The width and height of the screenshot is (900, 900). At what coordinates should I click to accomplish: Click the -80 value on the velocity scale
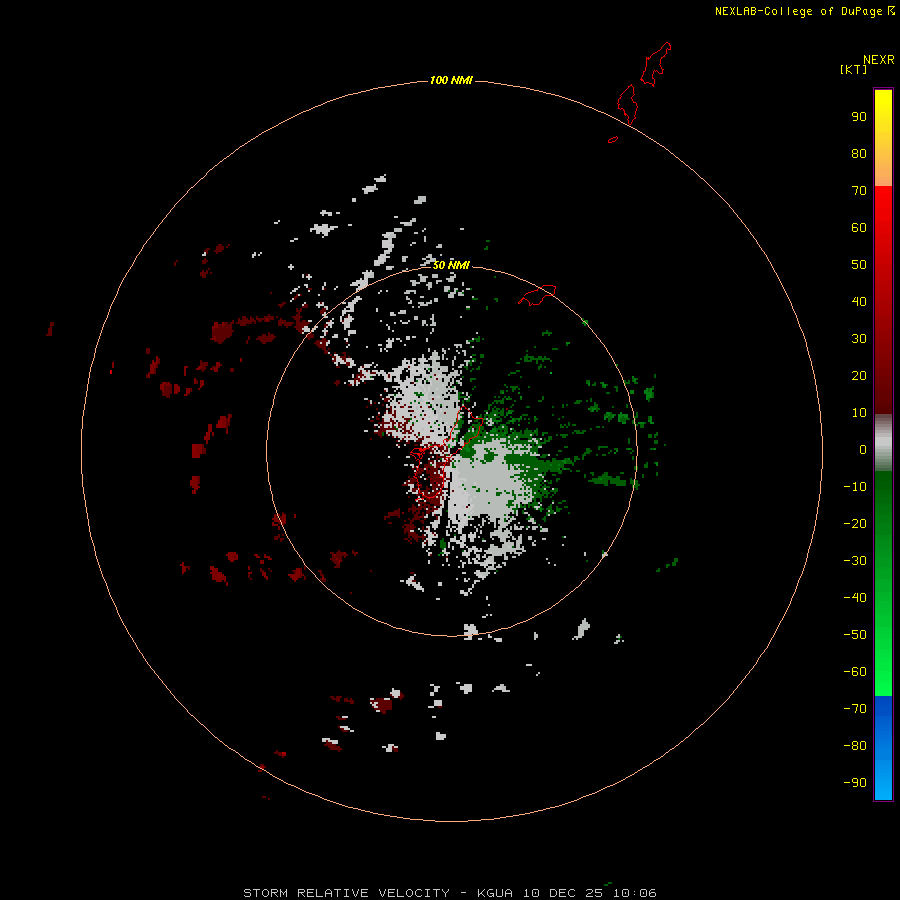(855, 746)
